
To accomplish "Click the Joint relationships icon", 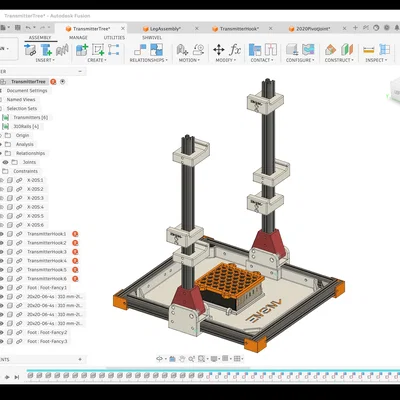I will [140, 50].
